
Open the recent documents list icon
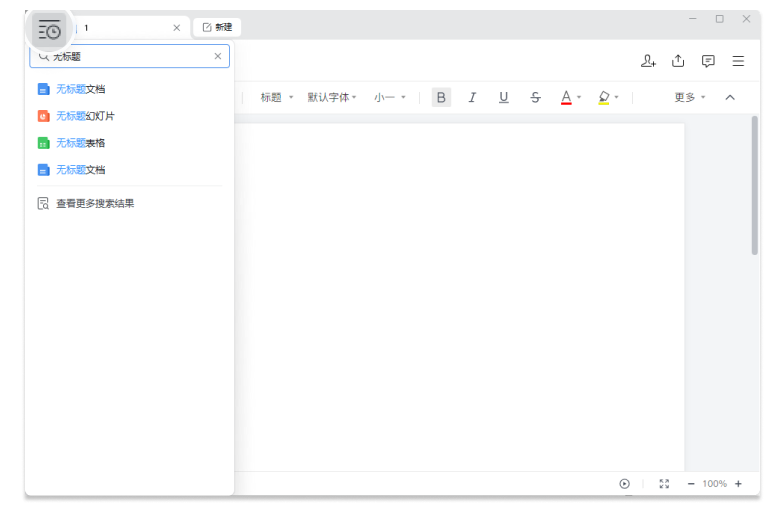pos(49,30)
